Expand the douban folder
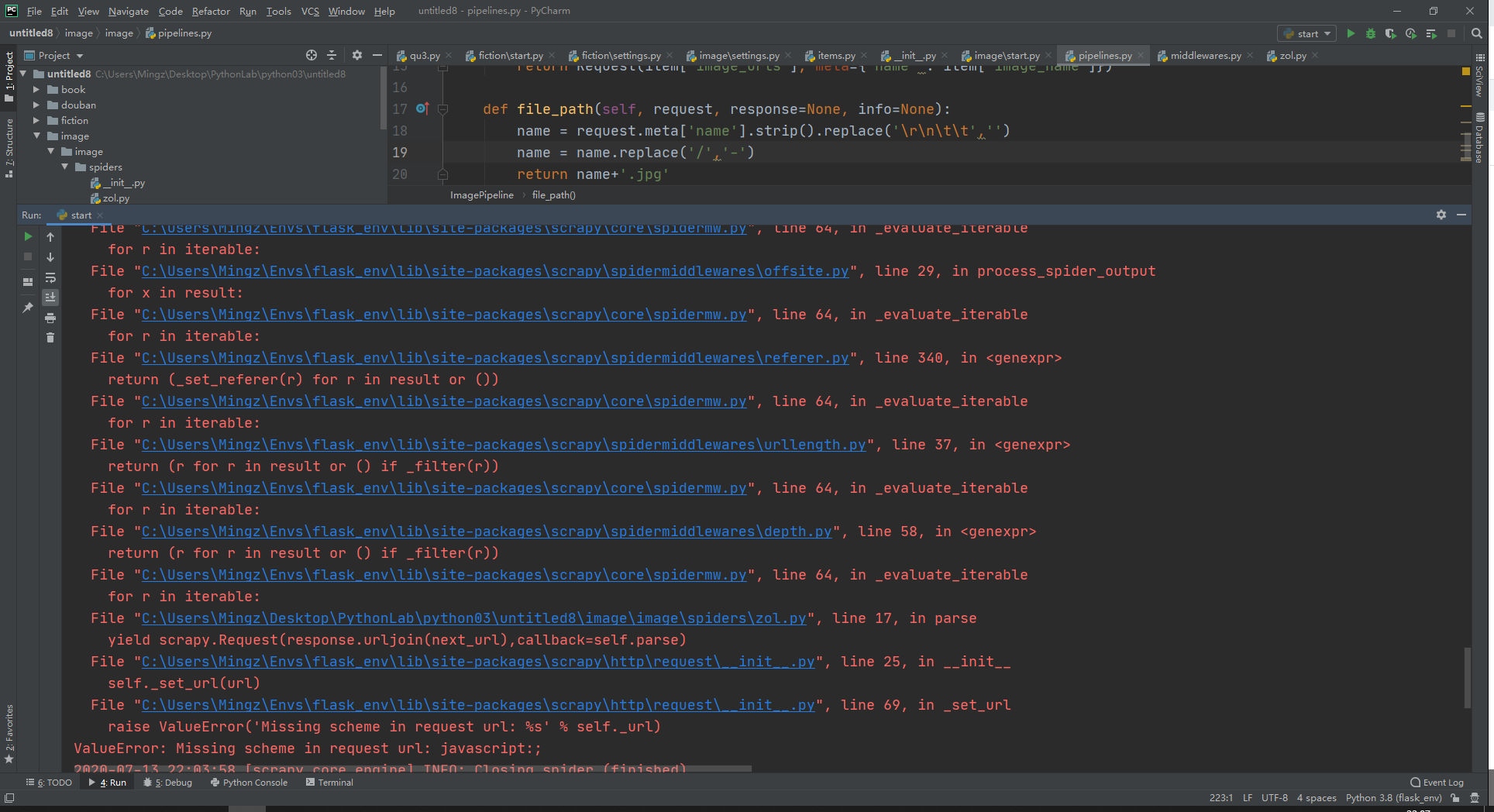The image size is (1494, 812). coord(36,105)
